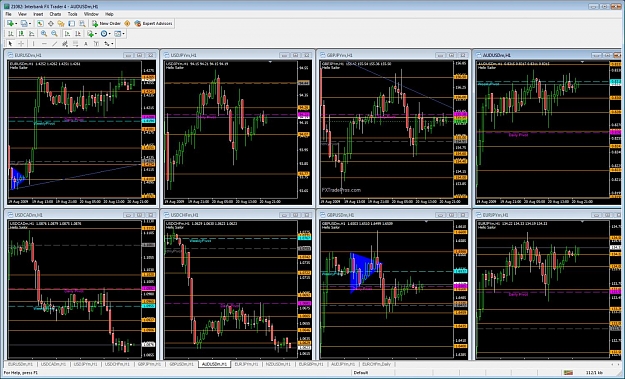Select the Equidistant Channel tool
Image resolution: width=625 pixels, height=379 pixels.
(x=65, y=43)
